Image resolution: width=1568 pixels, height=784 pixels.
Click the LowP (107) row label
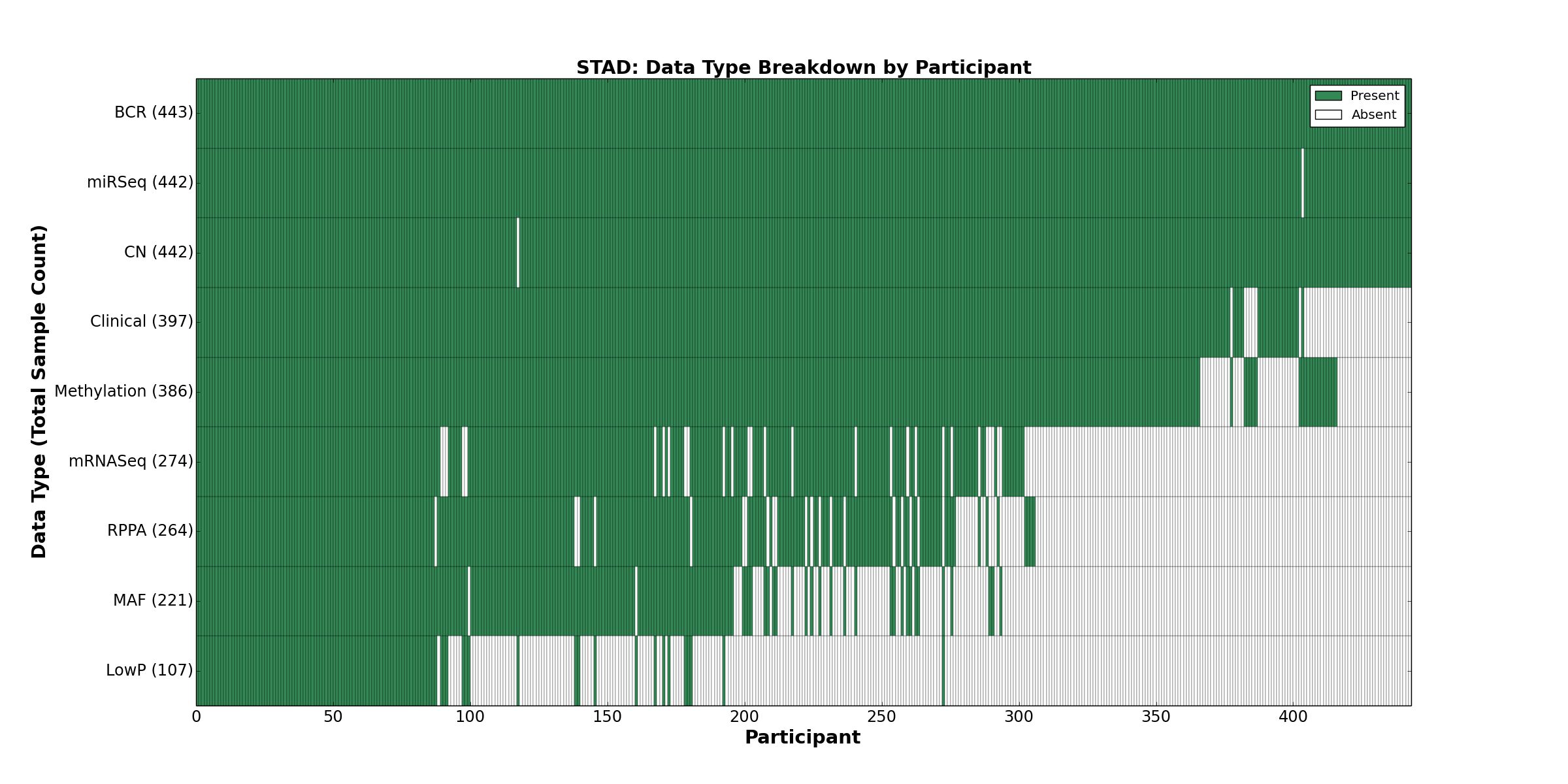point(150,671)
